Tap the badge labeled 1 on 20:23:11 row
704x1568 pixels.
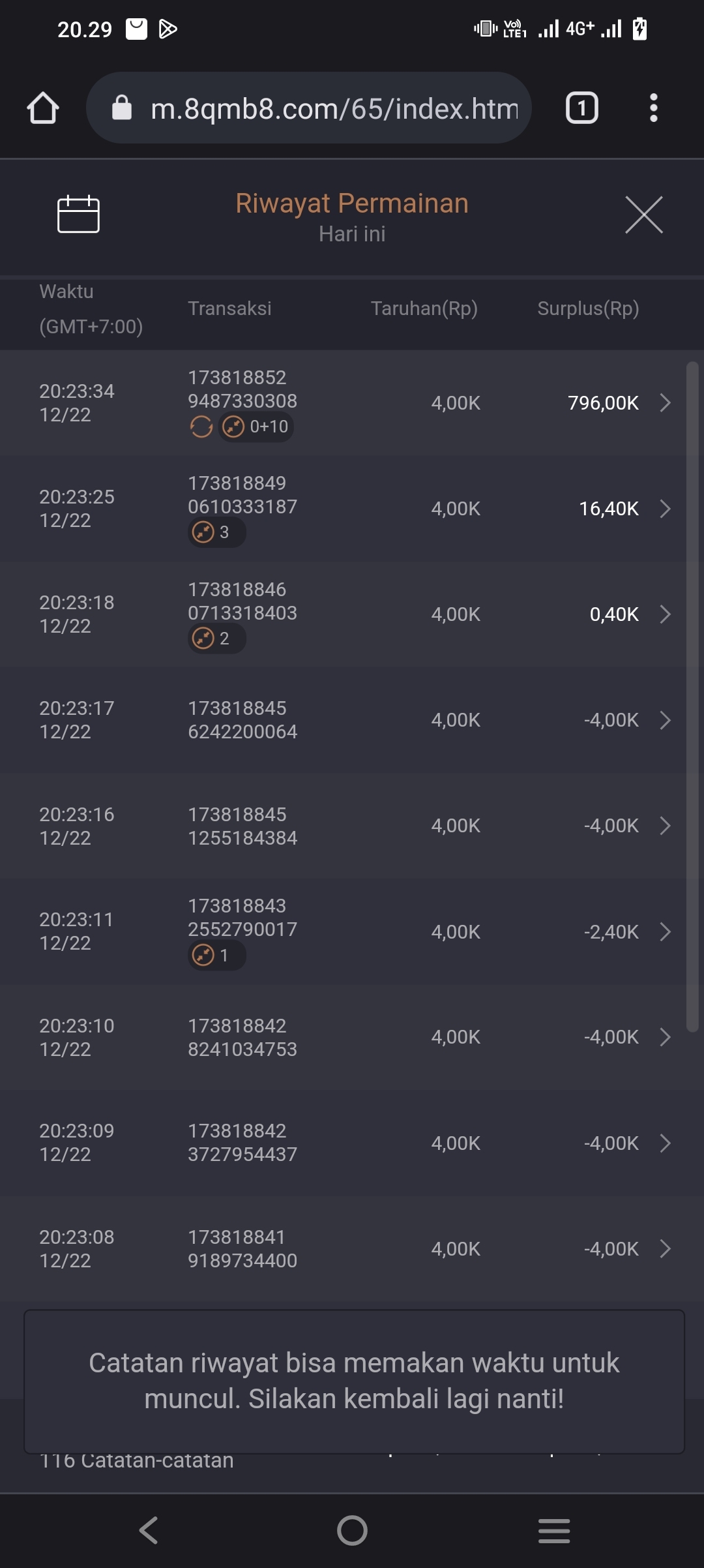tap(216, 956)
